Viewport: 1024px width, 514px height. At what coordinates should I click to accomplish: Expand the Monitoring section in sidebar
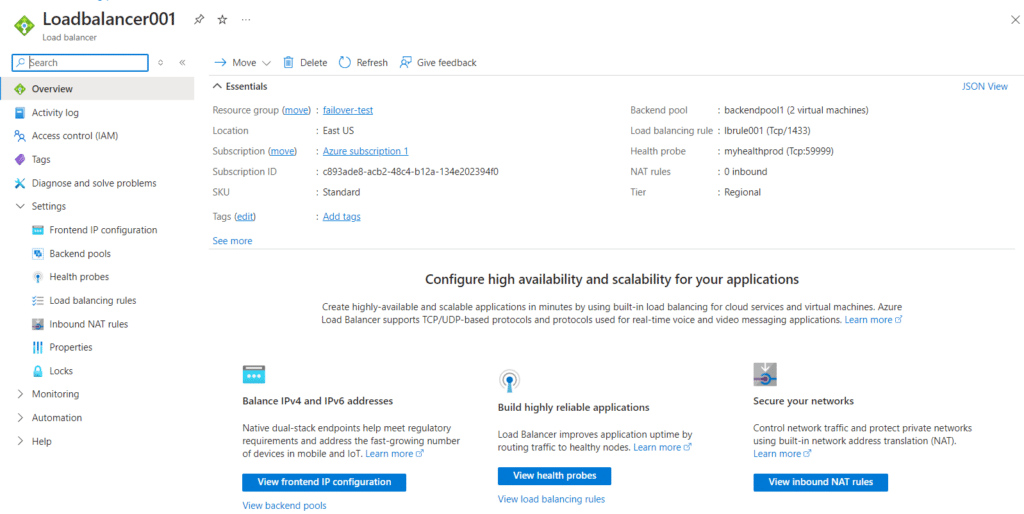click(21, 394)
